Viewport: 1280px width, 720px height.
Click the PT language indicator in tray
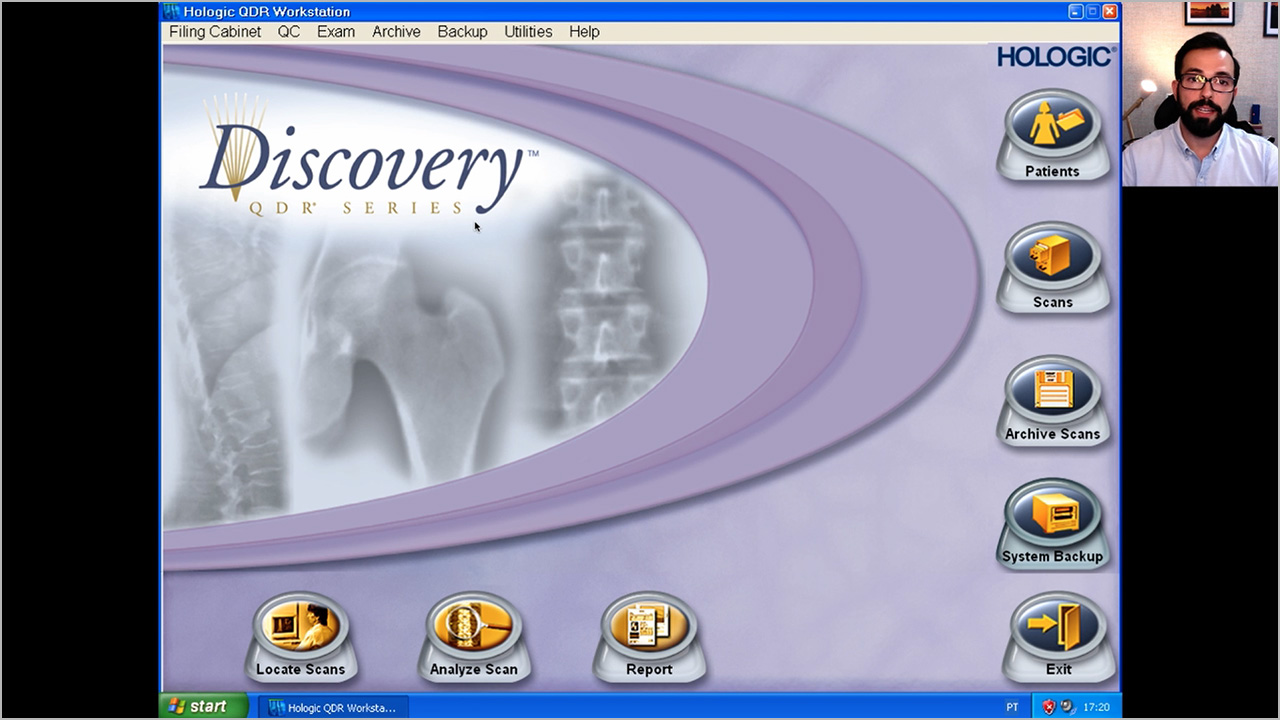[1013, 707]
